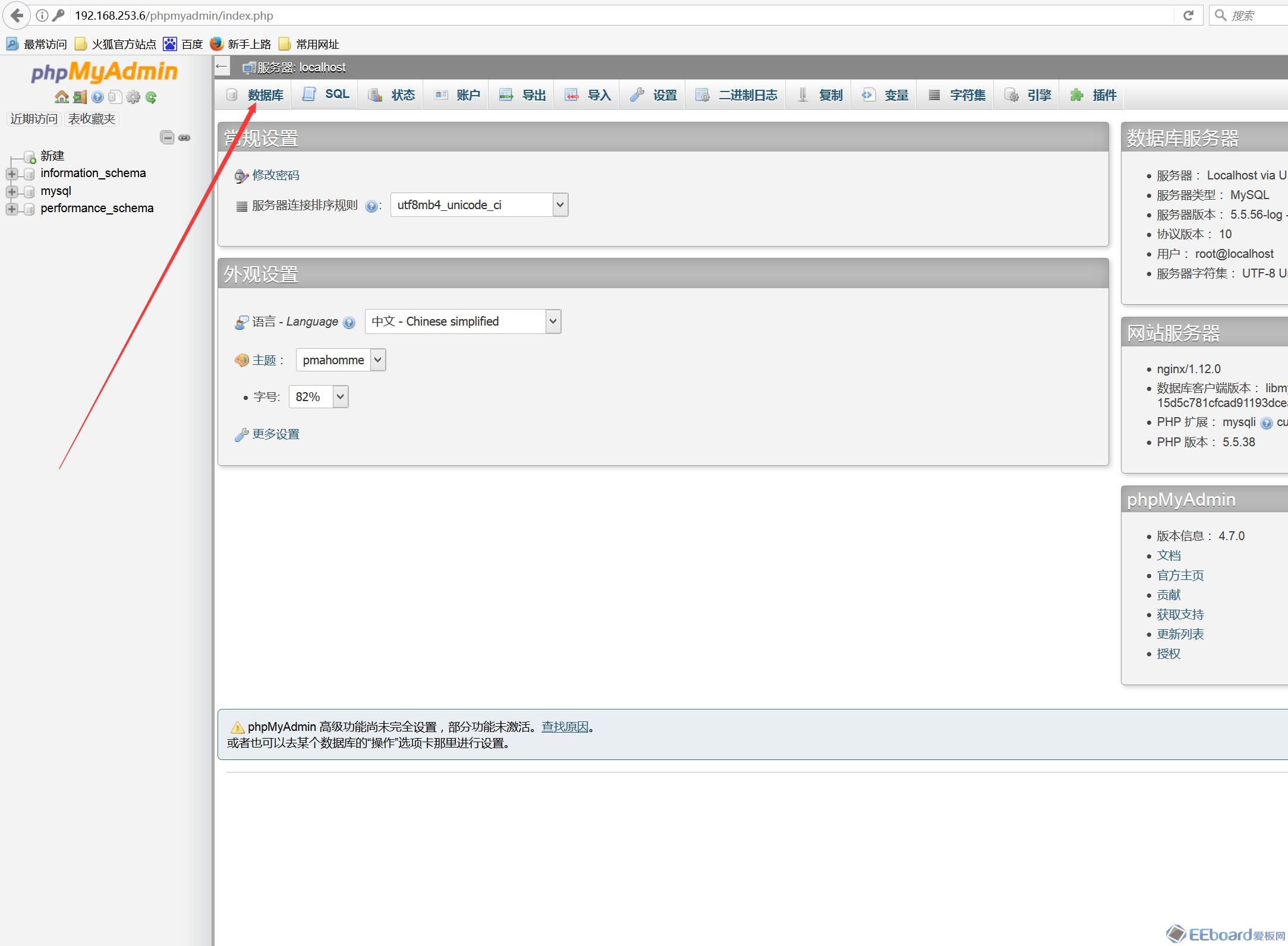This screenshot has height=946, width=1288.
Task: Unlink from main panel chain icon
Action: tap(184, 137)
